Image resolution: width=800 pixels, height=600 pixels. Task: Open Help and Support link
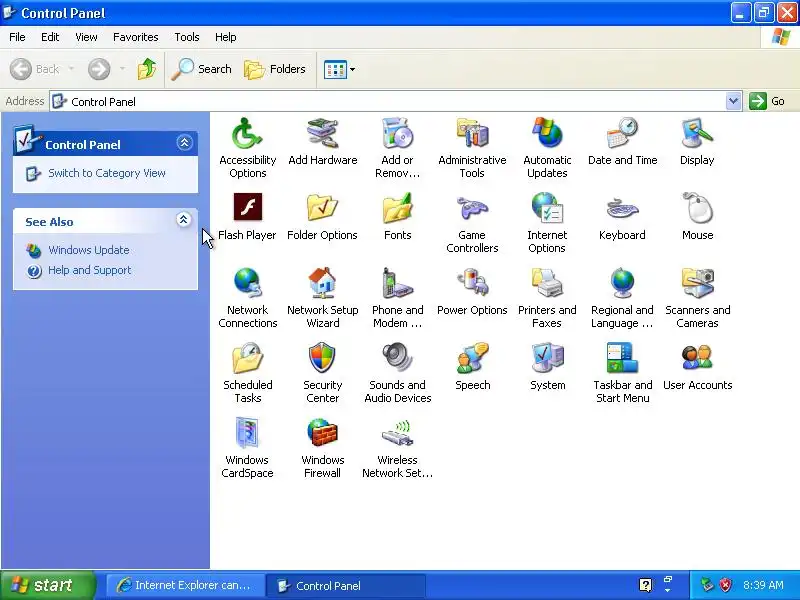(90, 270)
